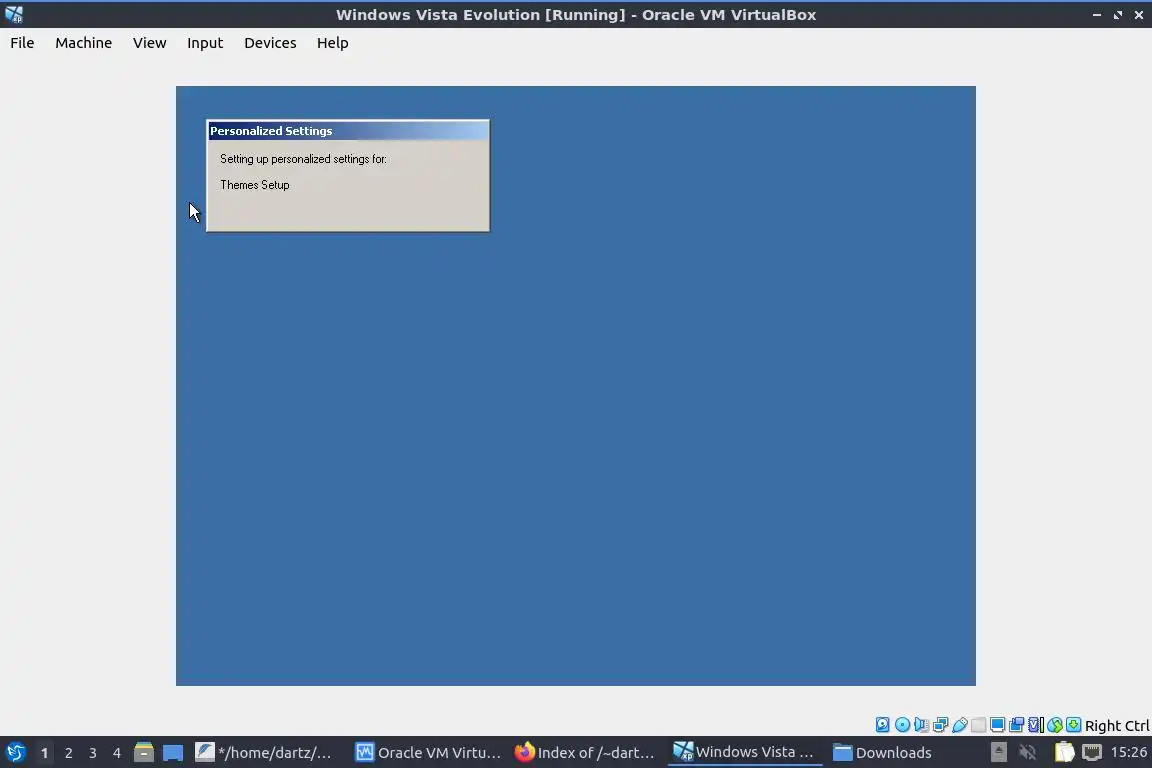Click the 'Themes Setup' text in dialog

point(255,185)
